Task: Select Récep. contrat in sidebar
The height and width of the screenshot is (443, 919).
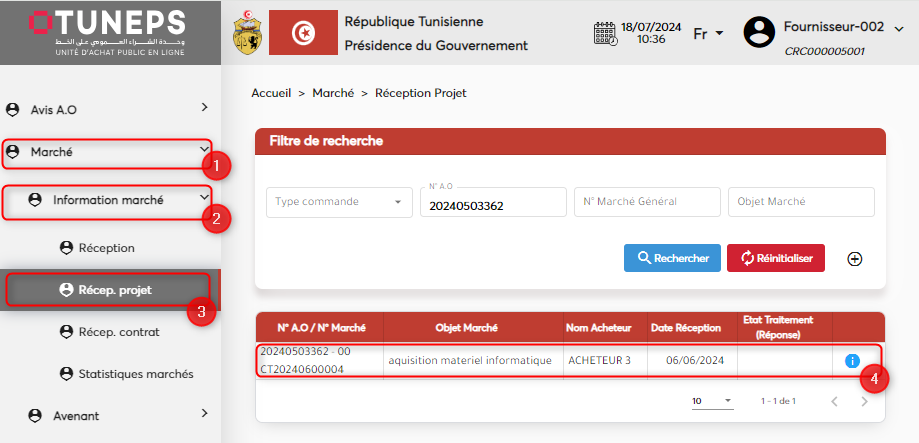Action: tap(118, 331)
